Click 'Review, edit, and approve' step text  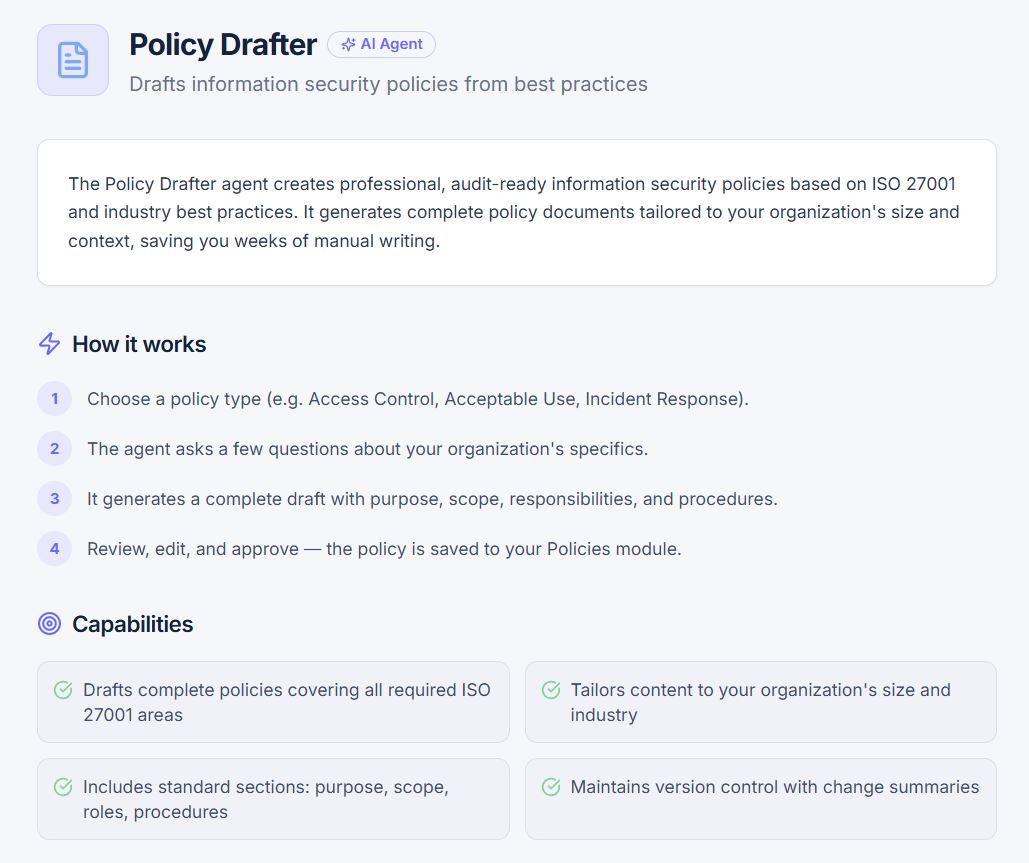point(385,549)
